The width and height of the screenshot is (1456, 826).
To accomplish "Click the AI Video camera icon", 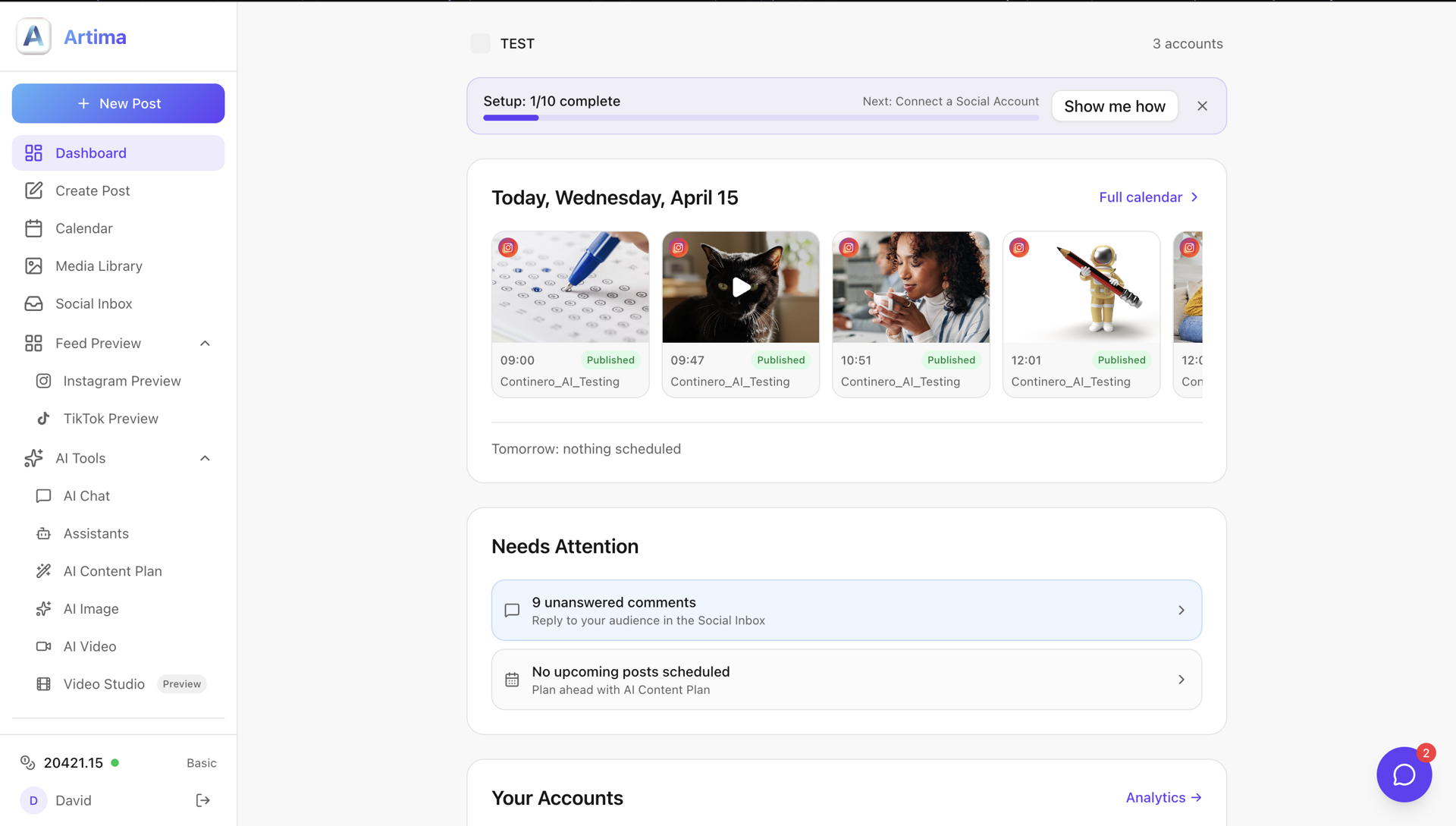I will (44, 646).
